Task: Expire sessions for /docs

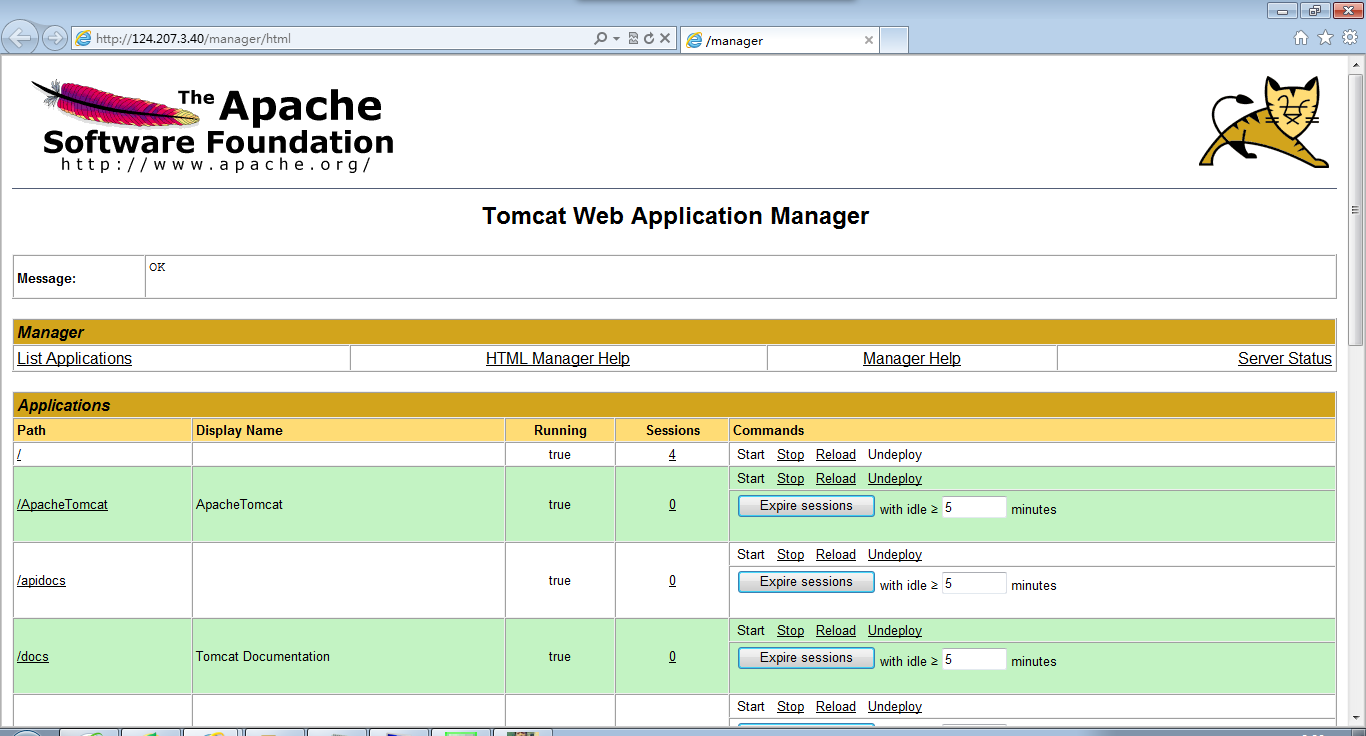Action: (806, 658)
